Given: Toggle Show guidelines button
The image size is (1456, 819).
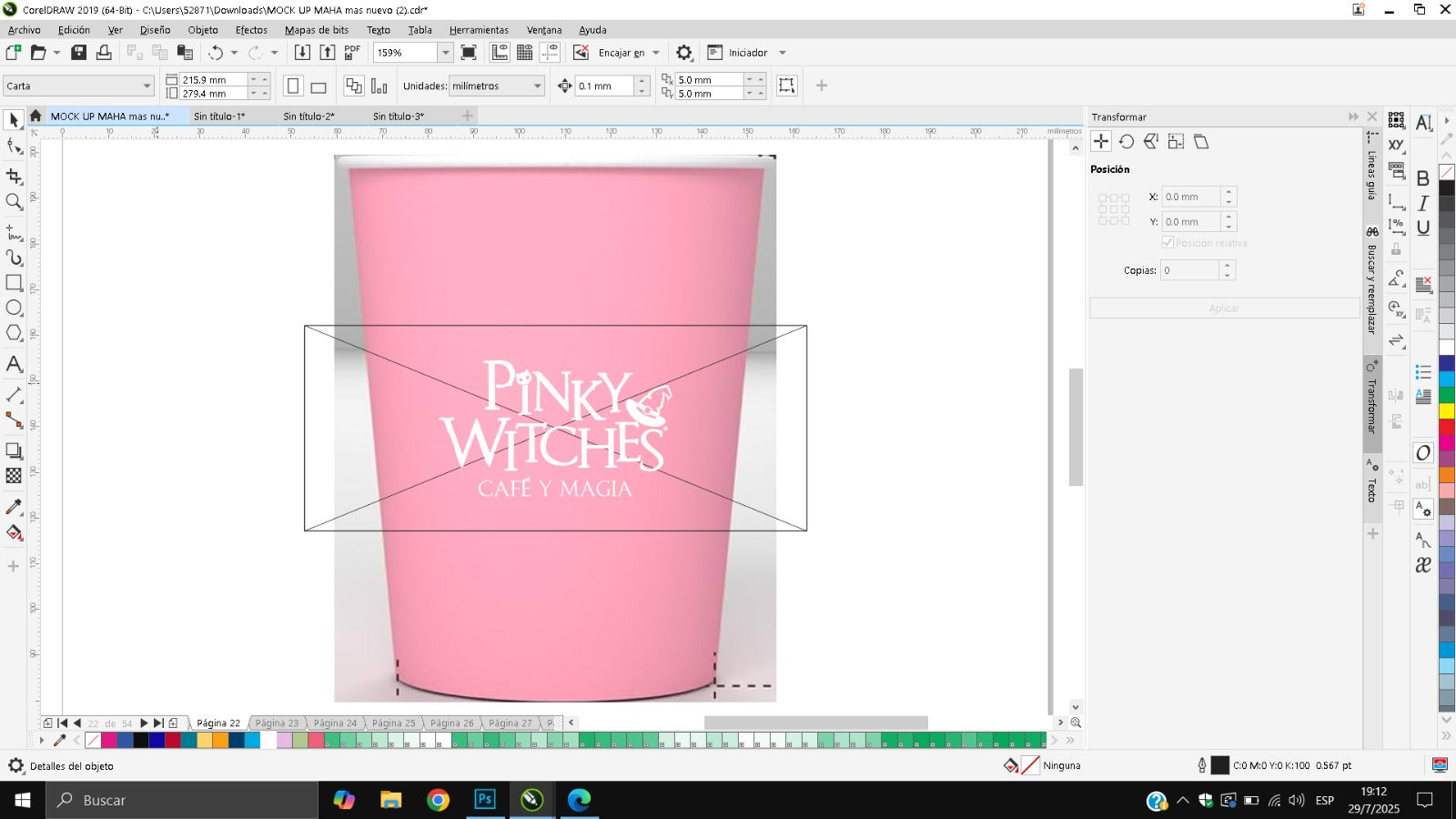Looking at the screenshot, I should (x=550, y=53).
